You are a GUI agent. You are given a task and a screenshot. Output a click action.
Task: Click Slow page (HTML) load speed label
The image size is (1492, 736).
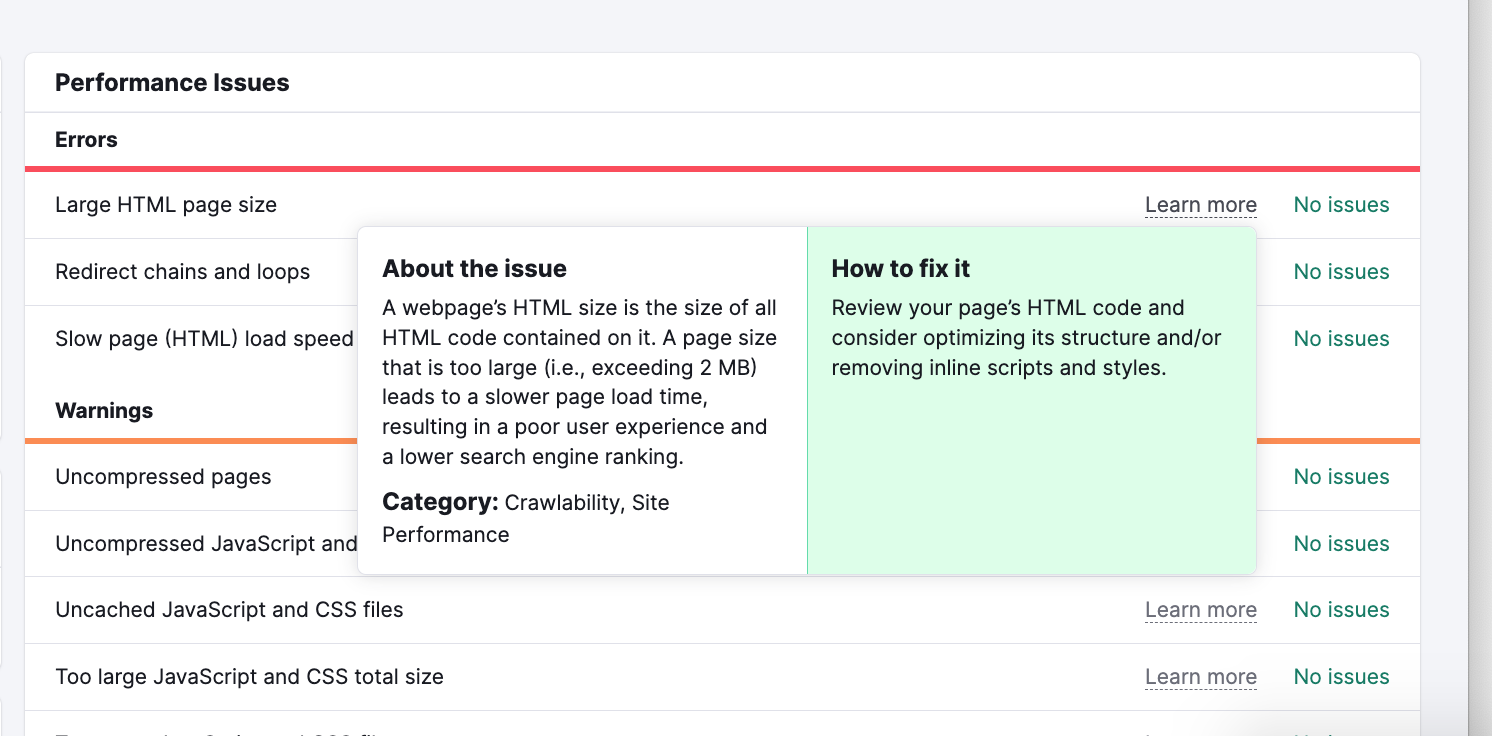pyautogui.click(x=205, y=339)
